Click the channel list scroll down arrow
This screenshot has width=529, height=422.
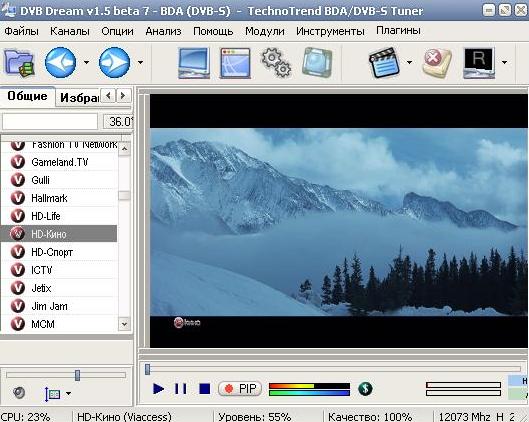click(124, 325)
